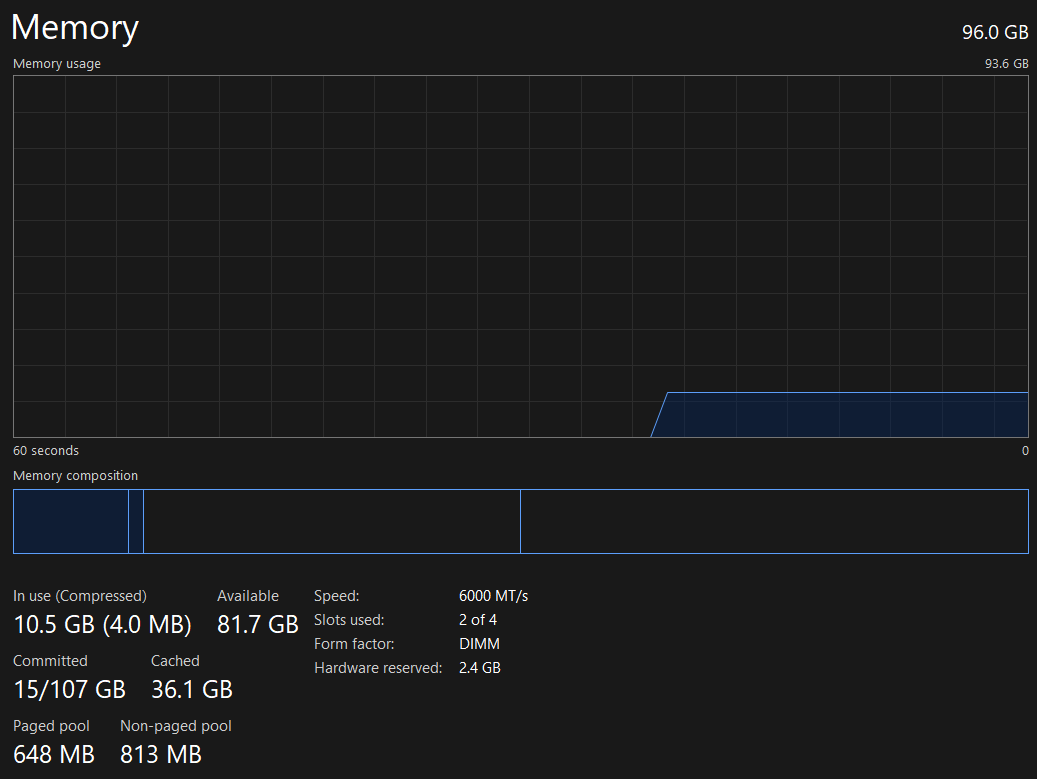Click the memory usage history graph
1037x779 pixels.
click(x=520, y=256)
